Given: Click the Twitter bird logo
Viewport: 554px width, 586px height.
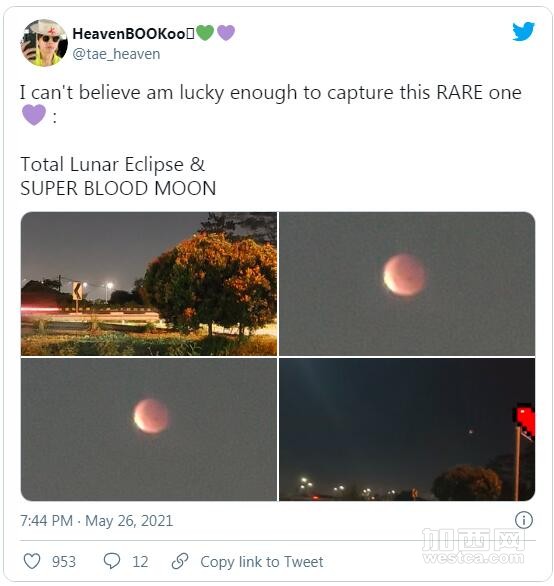Looking at the screenshot, I should [523, 31].
